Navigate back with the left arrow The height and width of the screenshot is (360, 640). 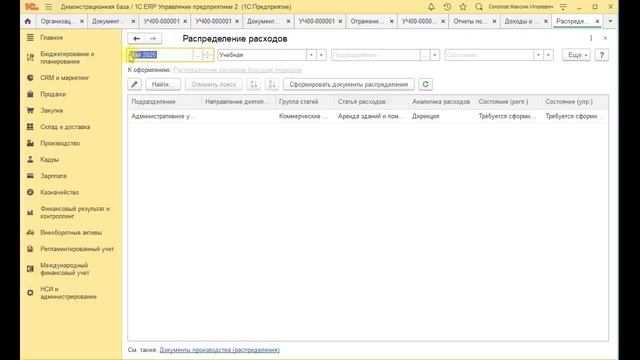136,38
